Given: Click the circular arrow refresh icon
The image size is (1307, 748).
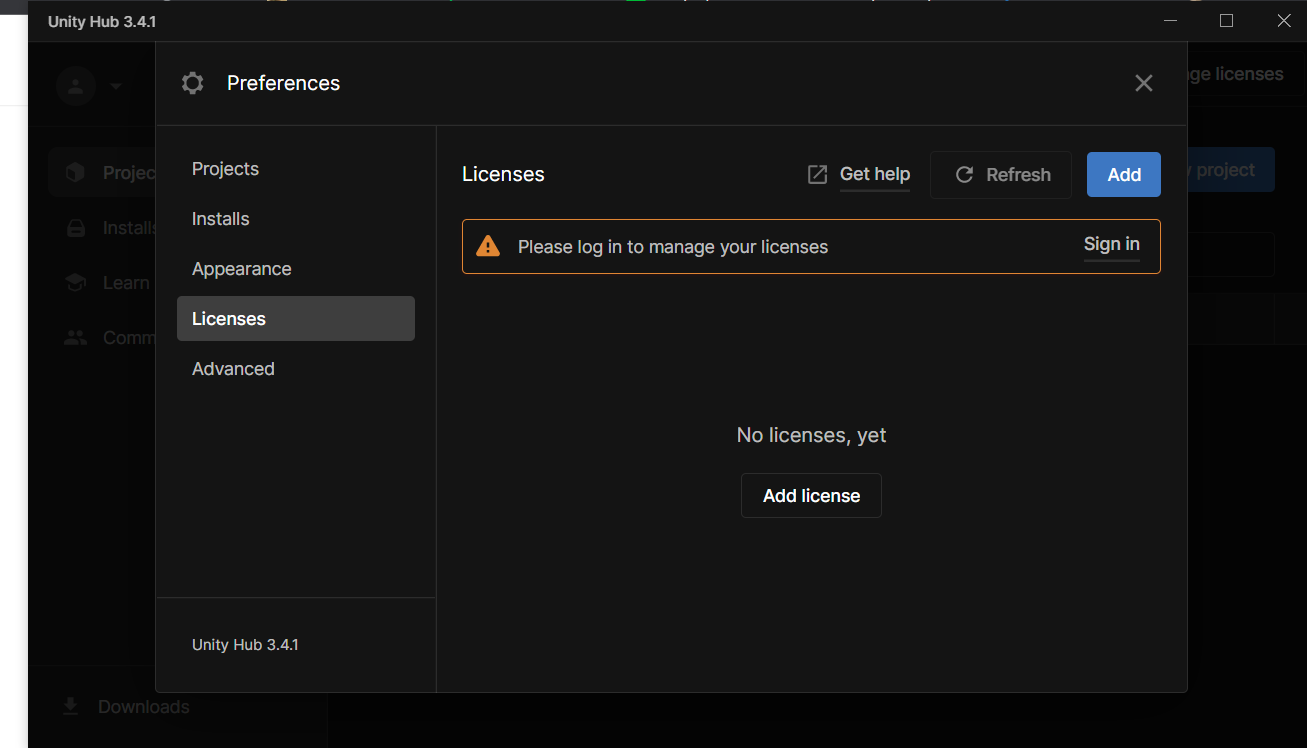Looking at the screenshot, I should click(x=964, y=175).
